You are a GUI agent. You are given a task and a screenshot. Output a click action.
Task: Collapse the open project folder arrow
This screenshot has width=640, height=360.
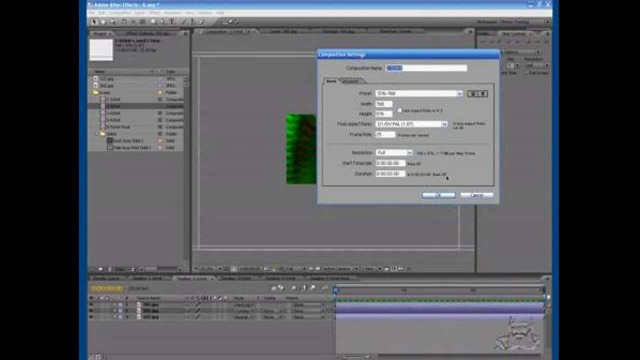pyautogui.click(x=91, y=93)
